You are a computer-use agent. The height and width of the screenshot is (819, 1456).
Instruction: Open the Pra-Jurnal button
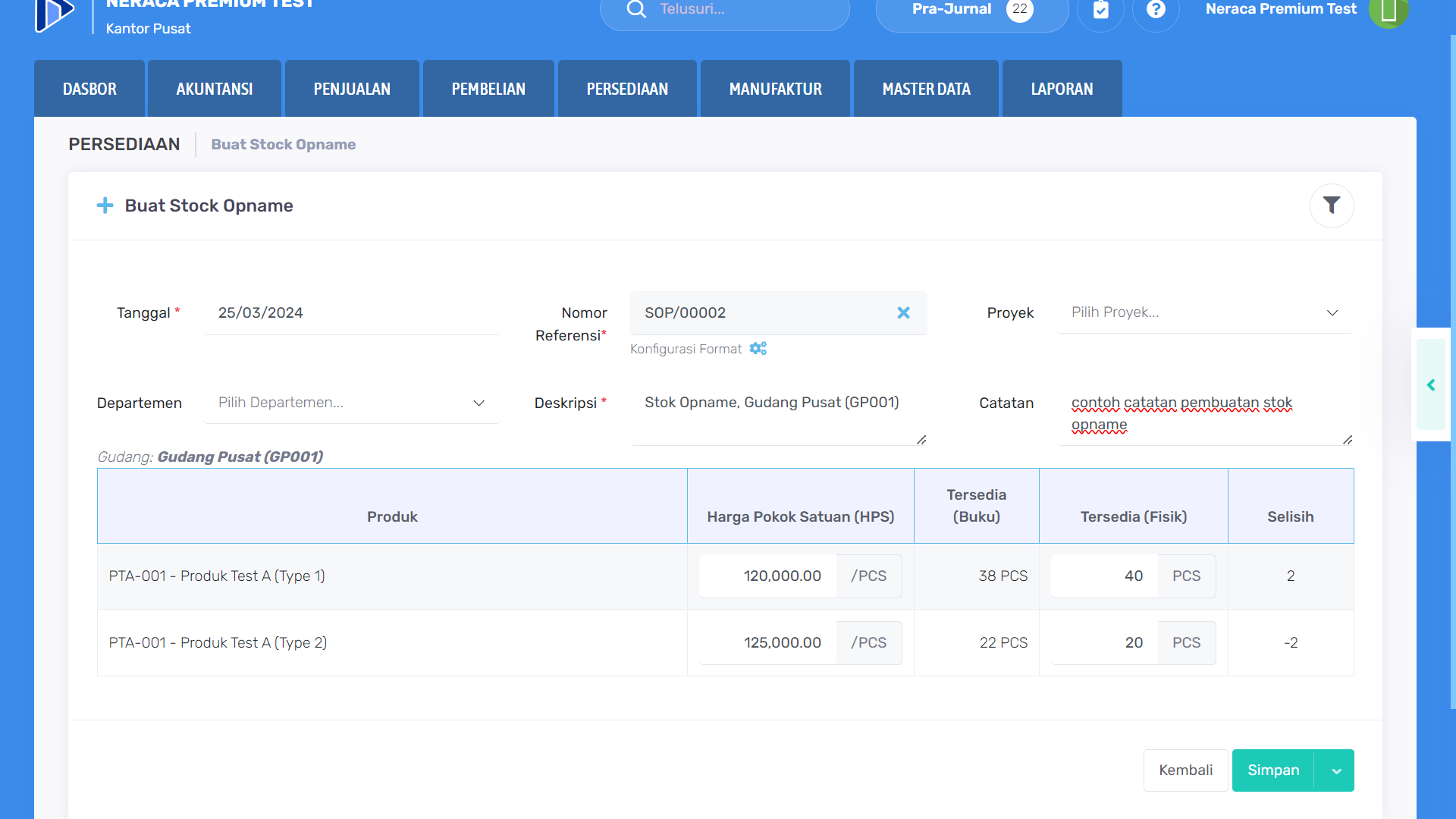tap(971, 11)
